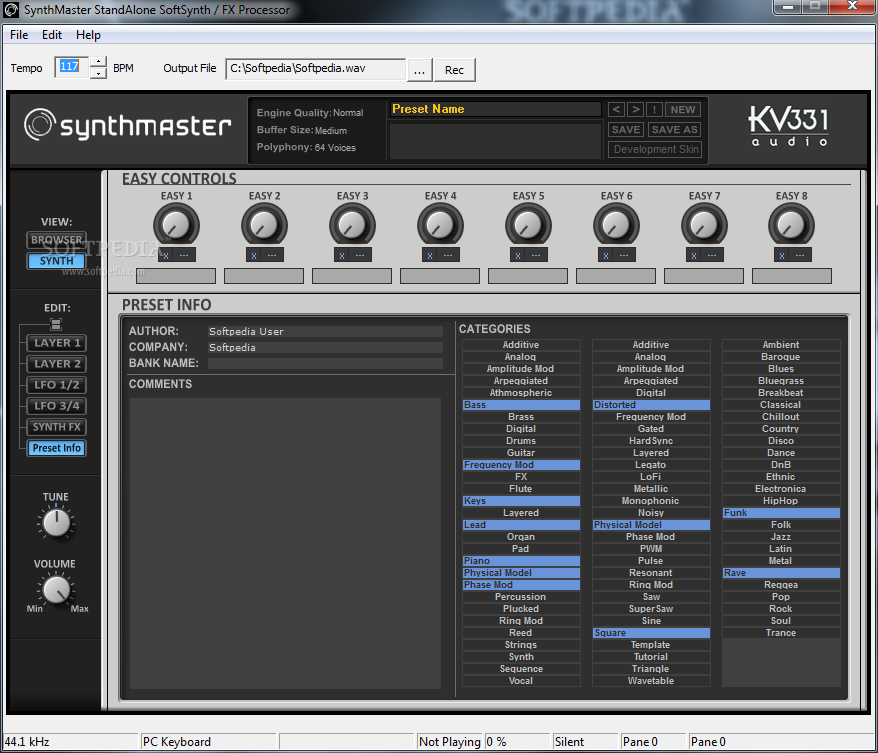Click the EASY 8 knob

click(x=791, y=226)
